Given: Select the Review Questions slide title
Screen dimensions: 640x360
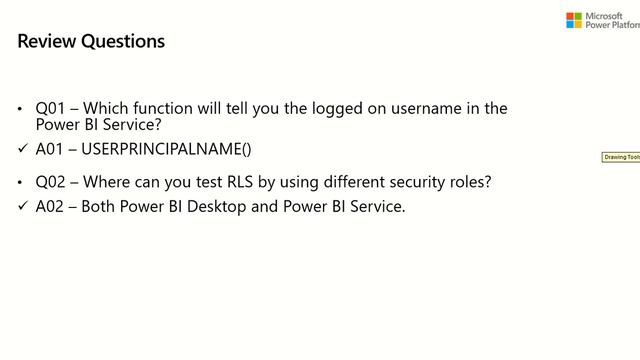Looking at the screenshot, I should [x=91, y=41].
